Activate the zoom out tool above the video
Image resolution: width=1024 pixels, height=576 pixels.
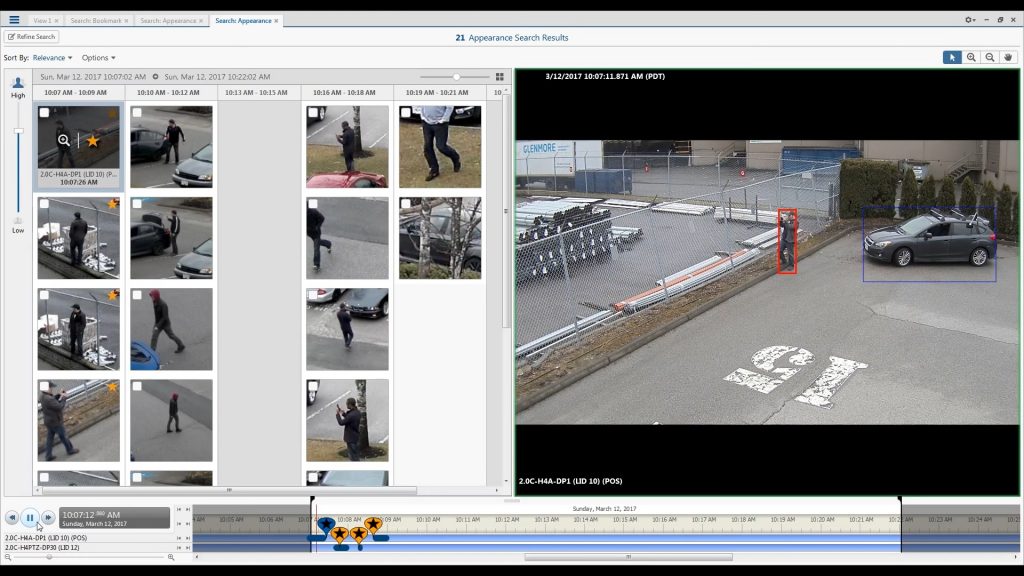pos(990,57)
